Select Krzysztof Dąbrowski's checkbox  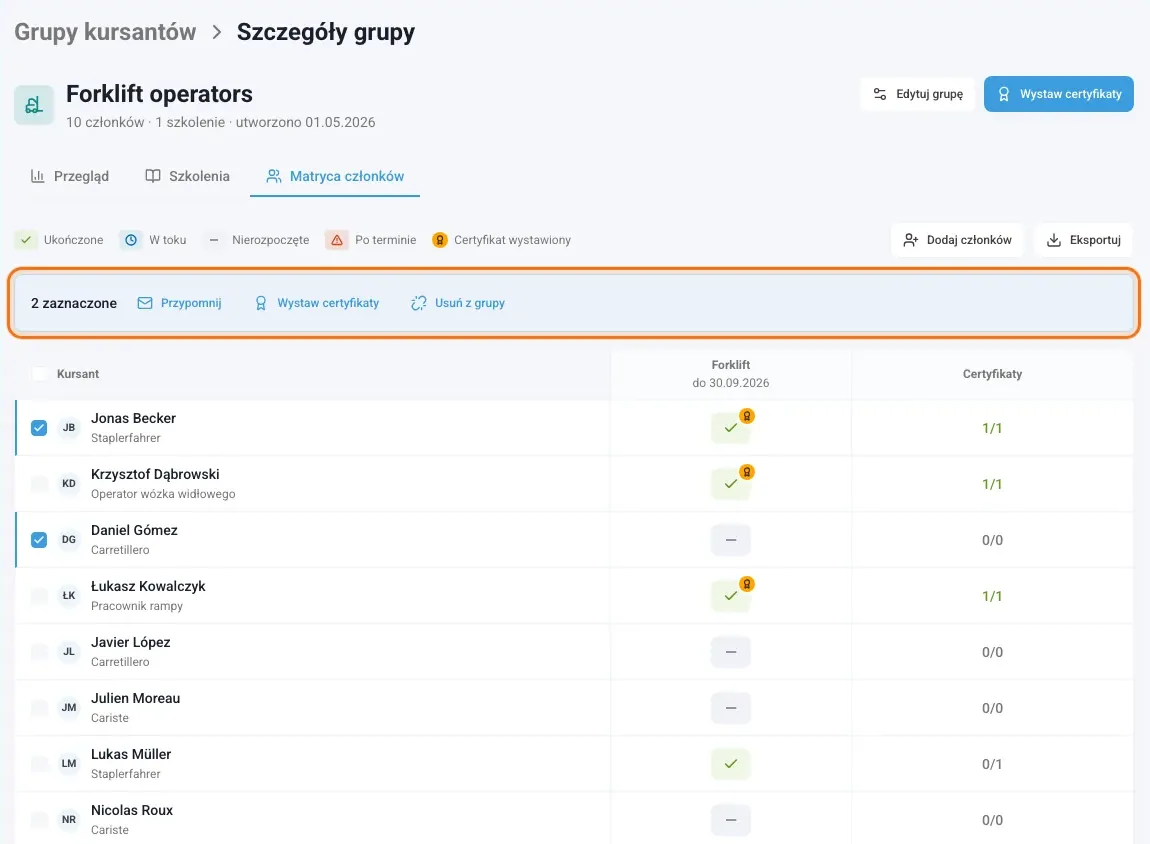[x=39, y=484]
